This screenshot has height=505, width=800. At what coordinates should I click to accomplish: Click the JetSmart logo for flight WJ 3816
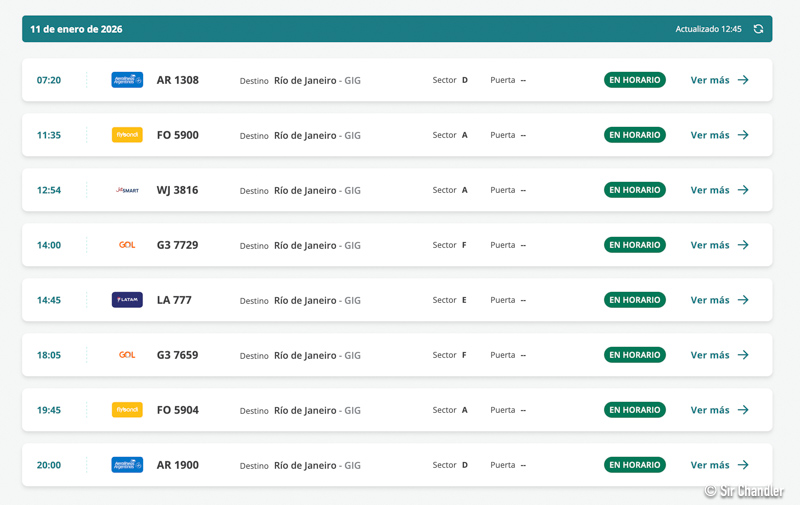pyautogui.click(x=127, y=190)
